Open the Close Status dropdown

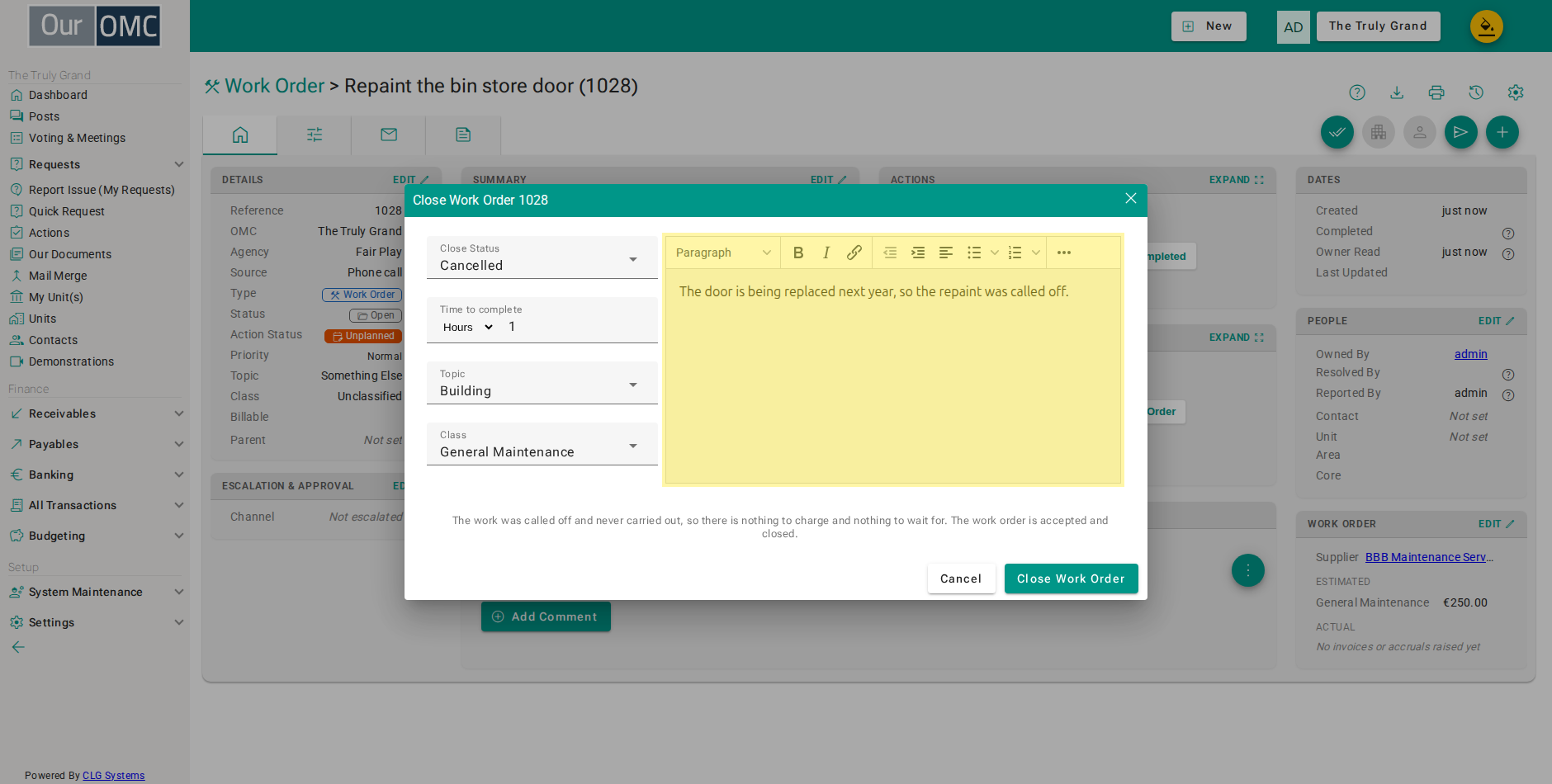(542, 257)
